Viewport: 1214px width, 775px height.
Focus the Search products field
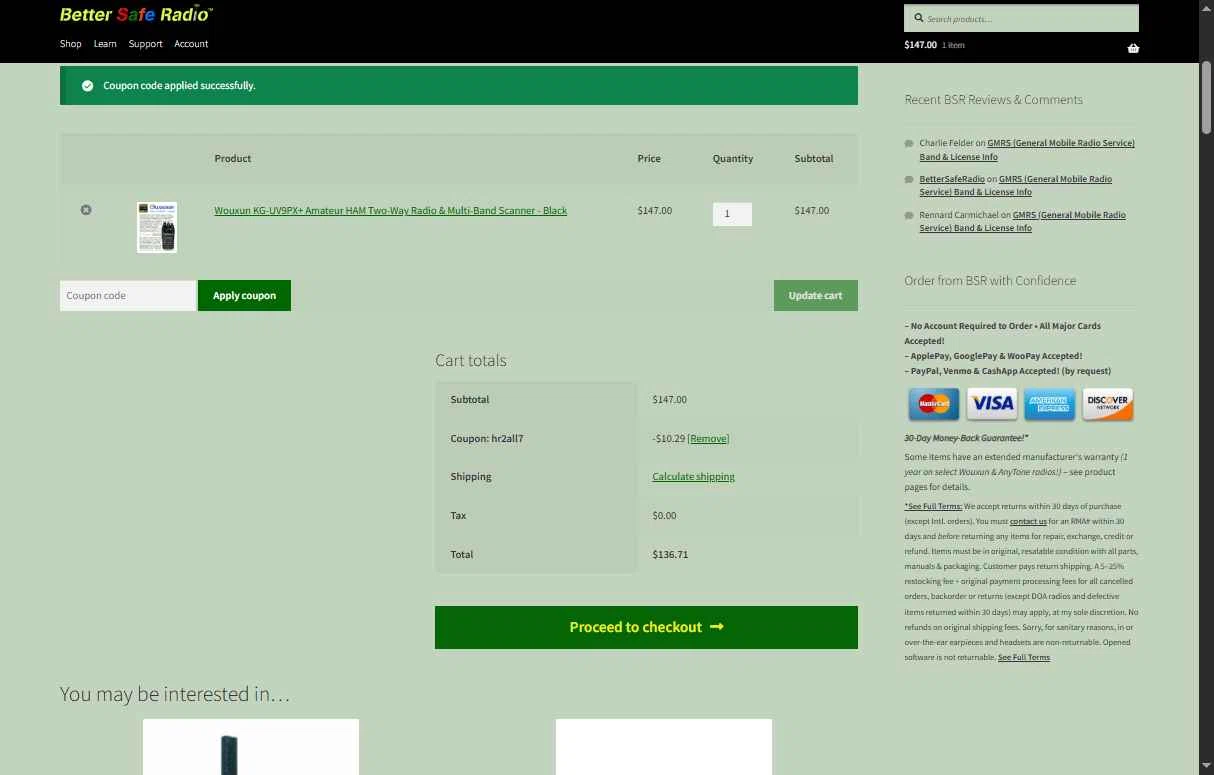(x=1021, y=18)
